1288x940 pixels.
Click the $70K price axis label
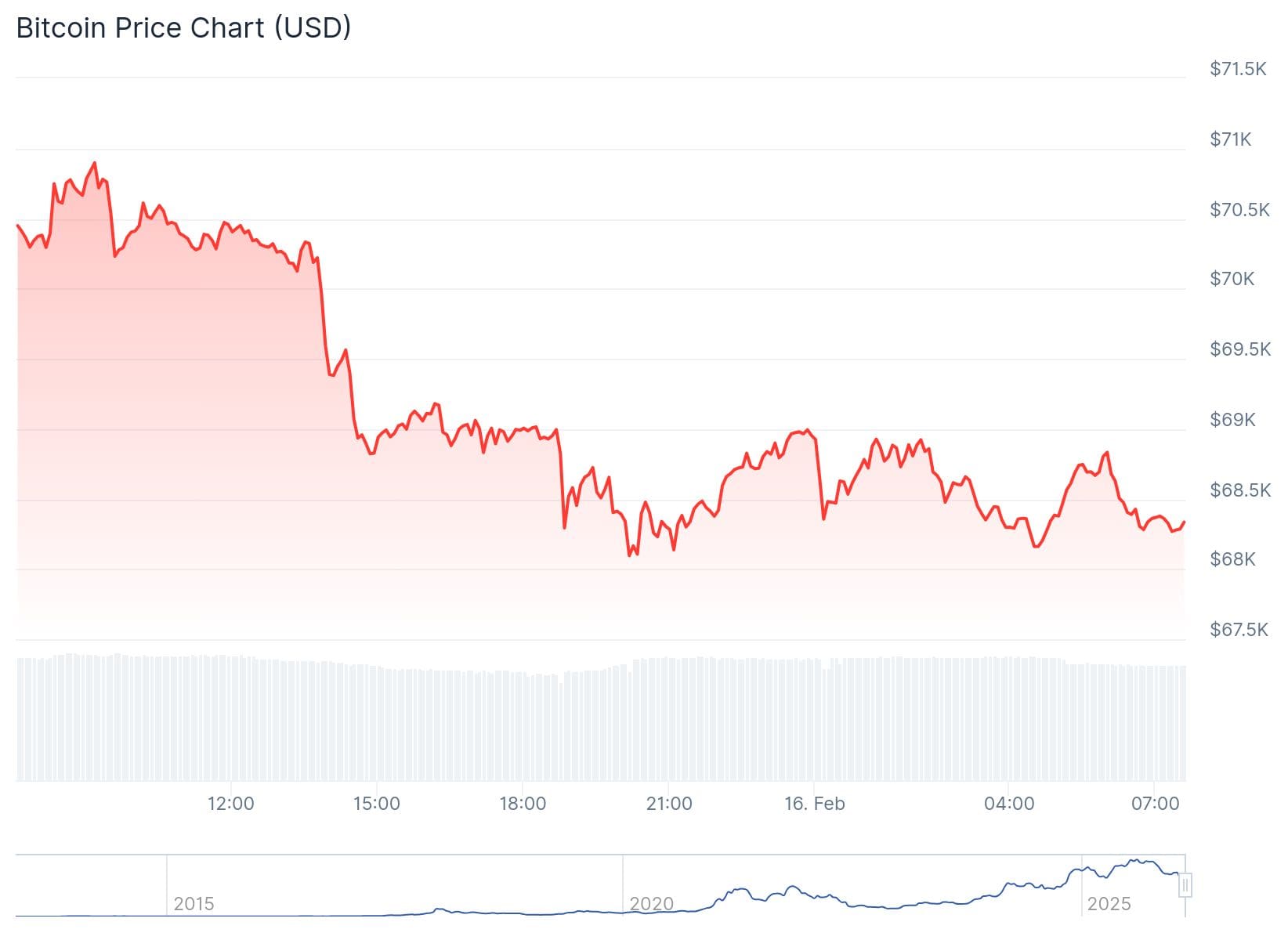click(1232, 279)
